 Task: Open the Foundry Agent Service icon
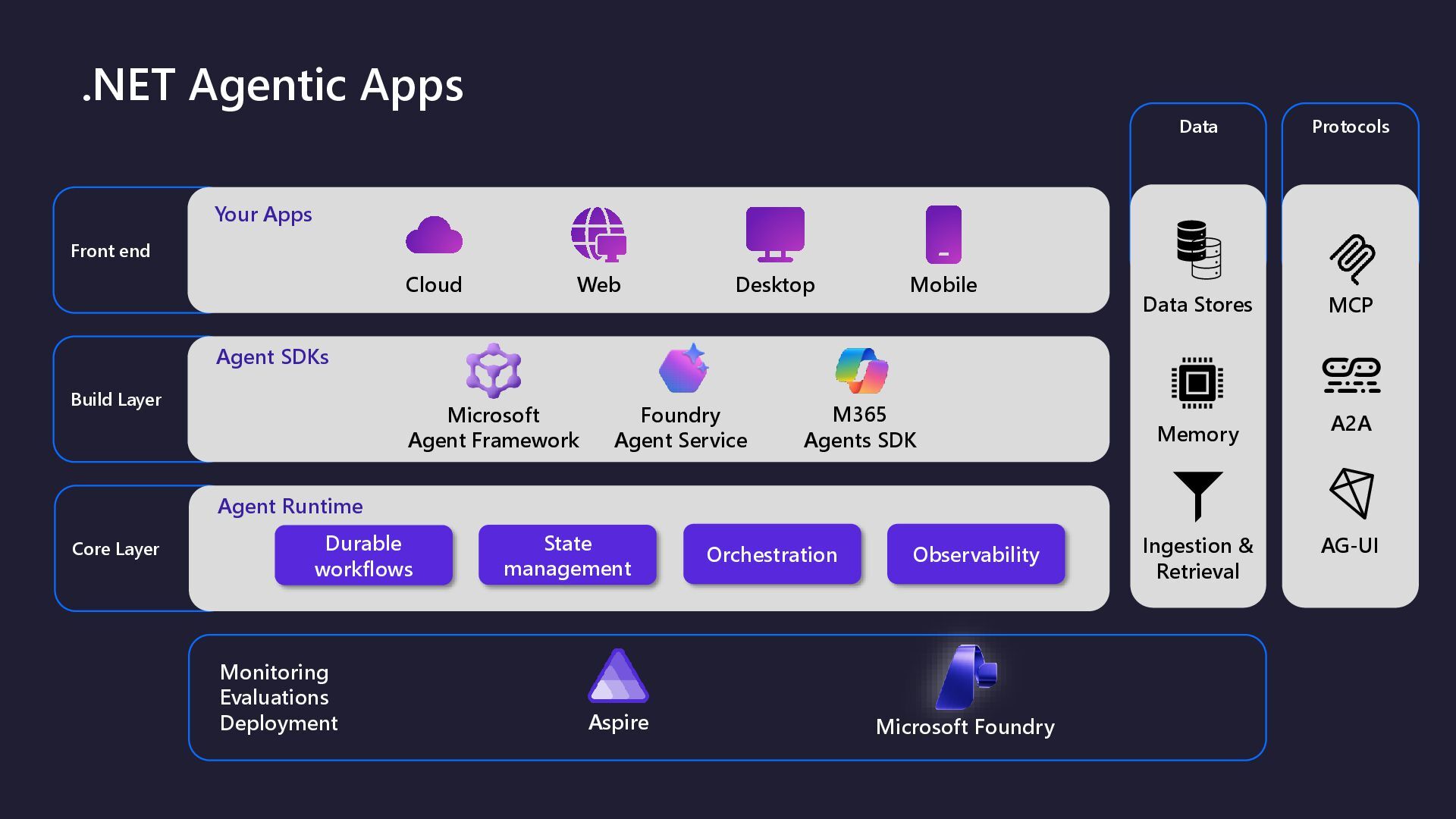[x=683, y=369]
